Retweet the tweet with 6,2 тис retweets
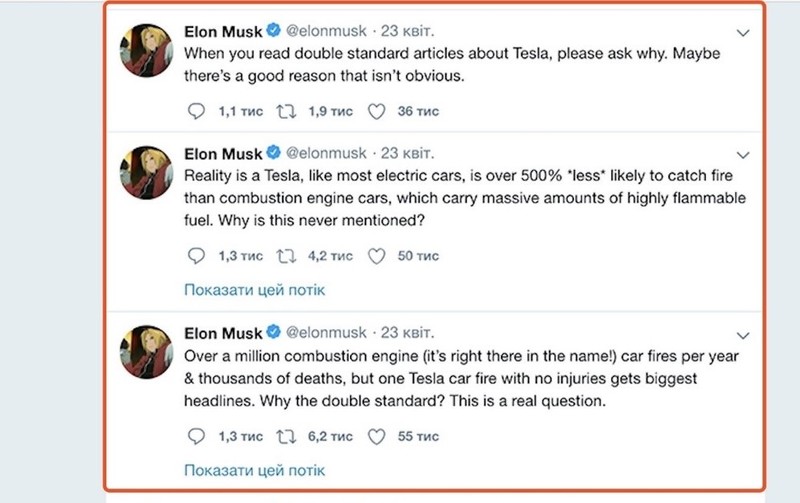The image size is (800, 503). coord(286,436)
